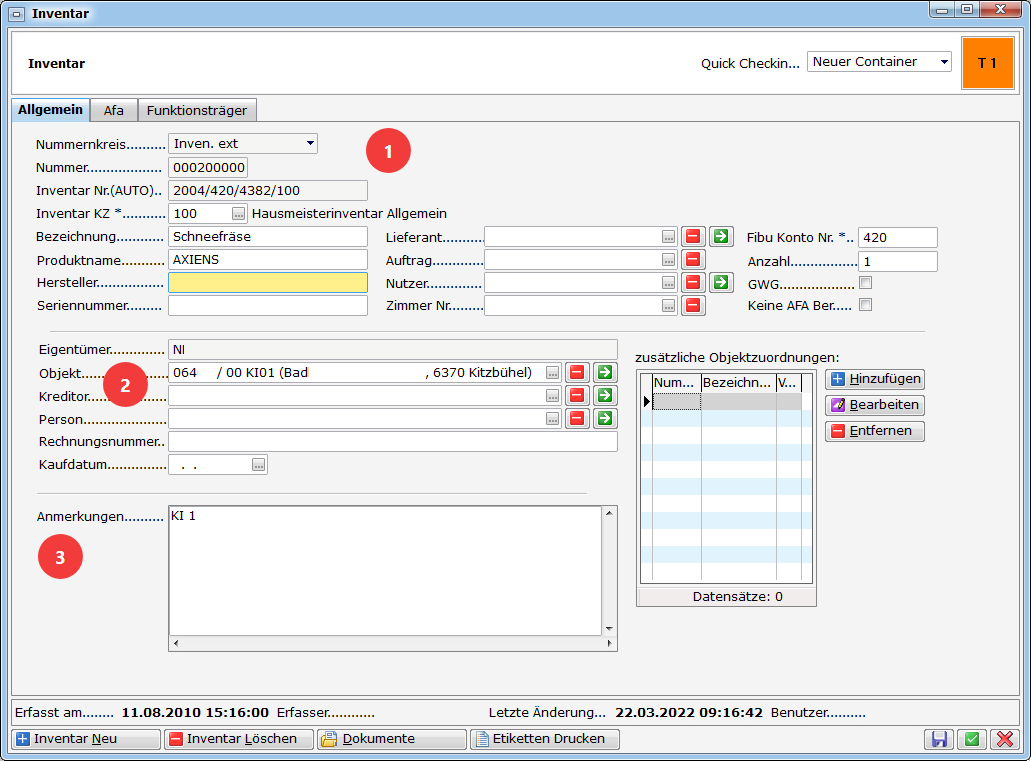Click Inventar Löschen button
This screenshot has width=1031, height=761.
click(x=239, y=739)
